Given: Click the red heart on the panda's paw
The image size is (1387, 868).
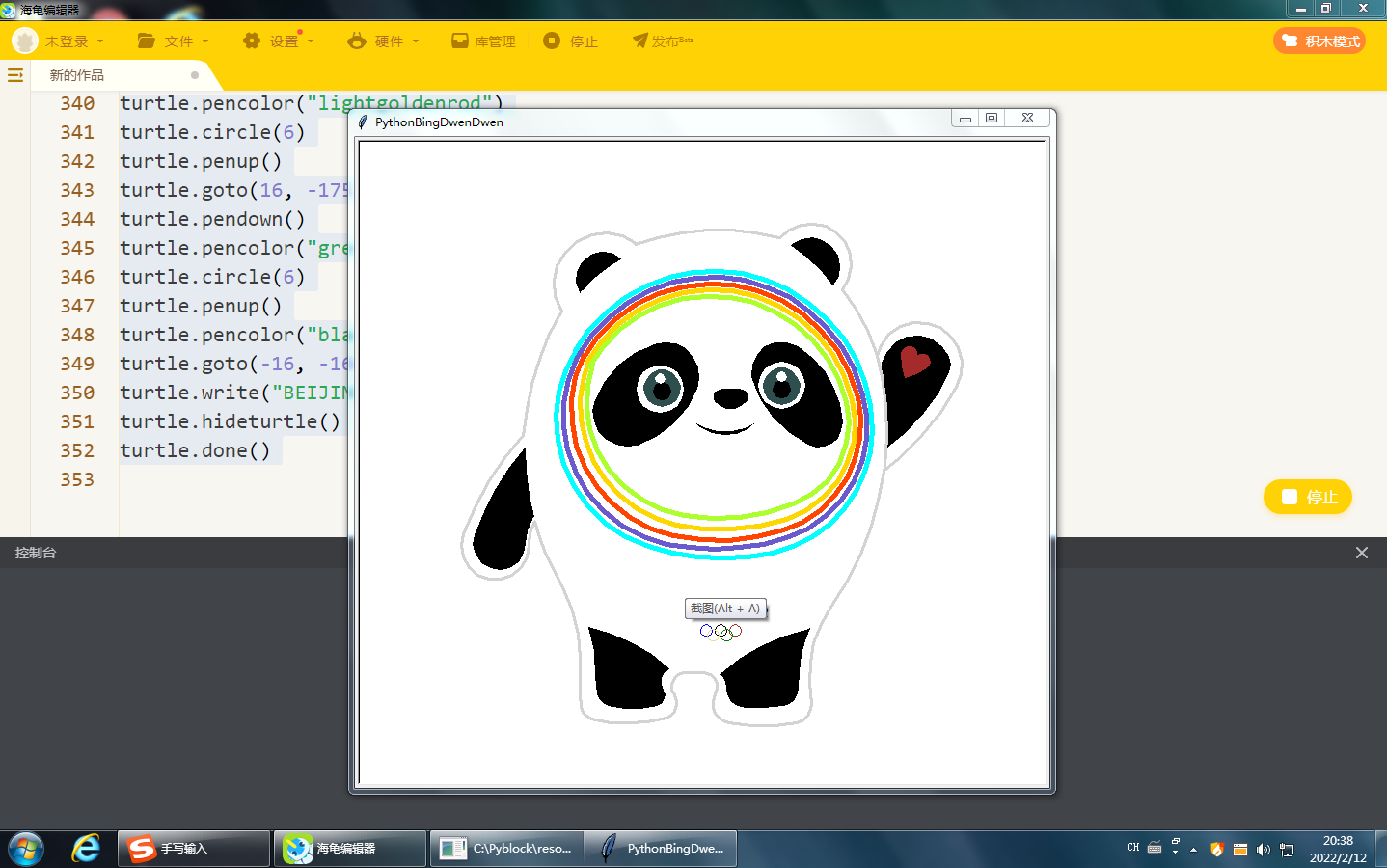Looking at the screenshot, I should [x=914, y=361].
